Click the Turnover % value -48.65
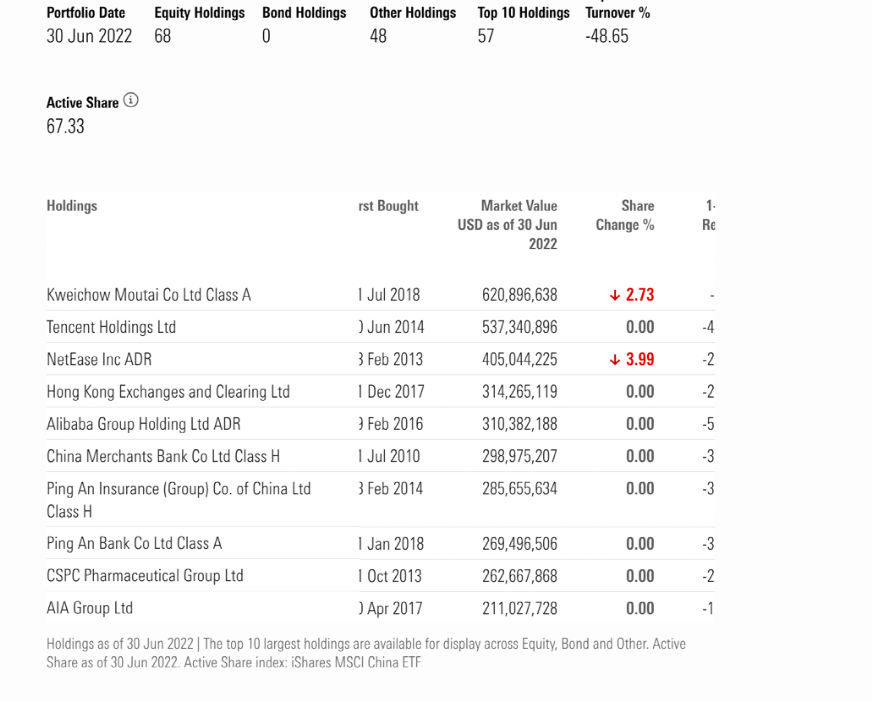 [x=606, y=37]
